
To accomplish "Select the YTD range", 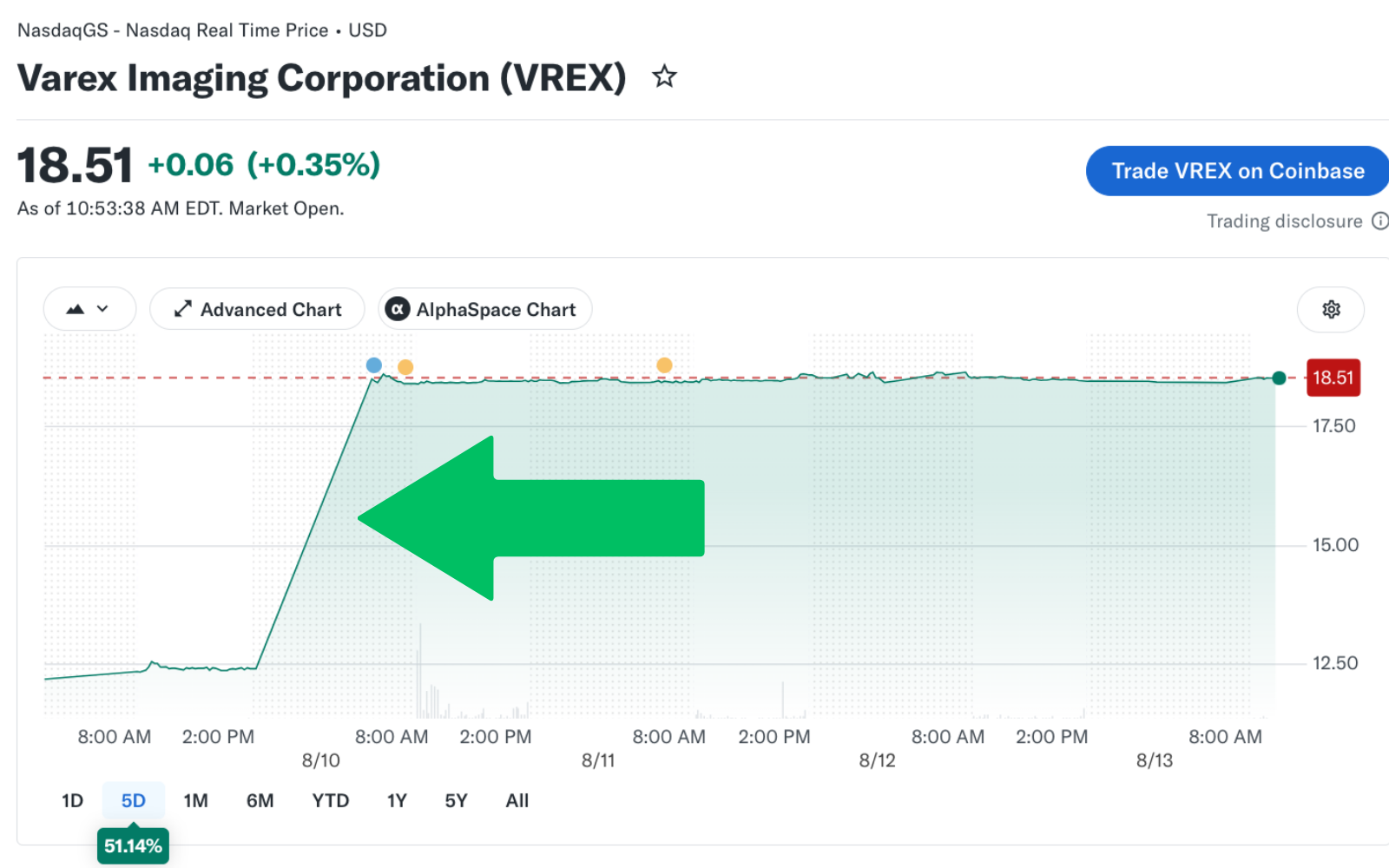I will click(331, 800).
